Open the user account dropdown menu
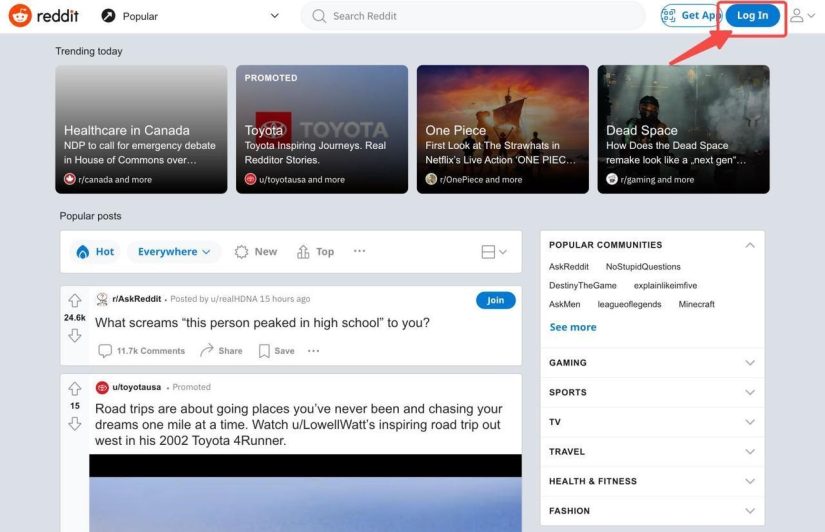The image size is (825, 532). click(x=803, y=16)
